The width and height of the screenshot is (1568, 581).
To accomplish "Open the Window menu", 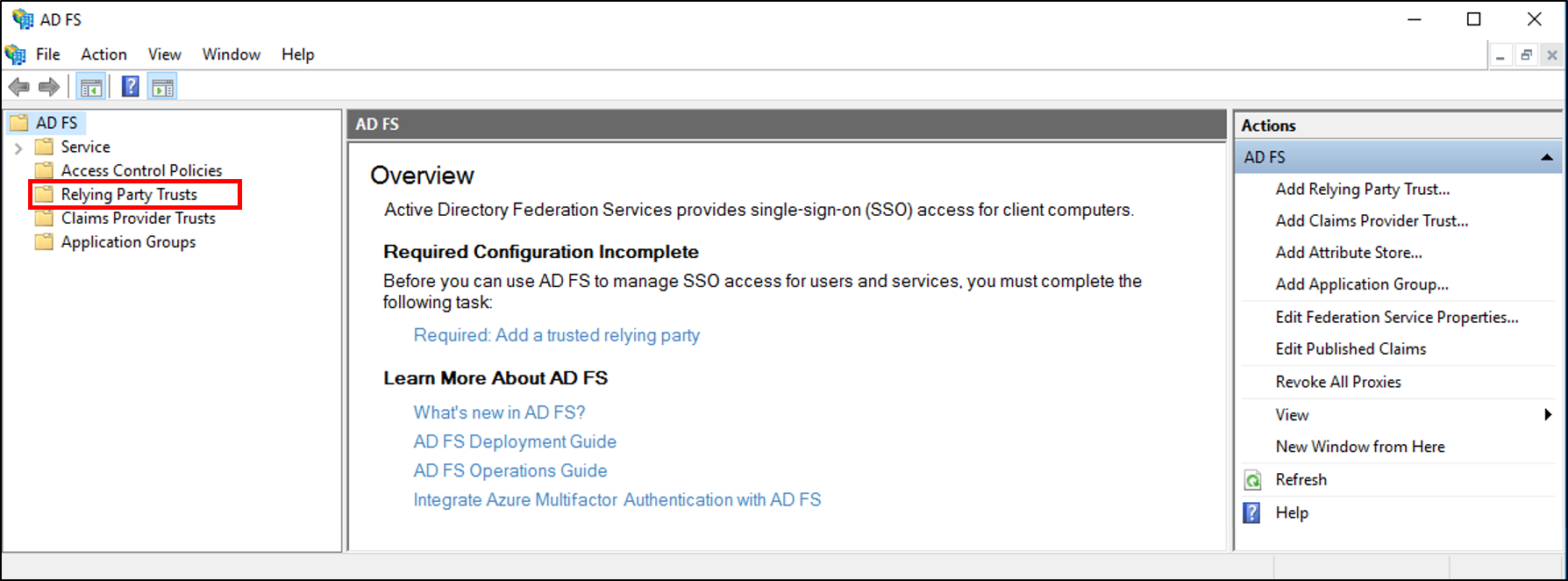I will pos(231,54).
